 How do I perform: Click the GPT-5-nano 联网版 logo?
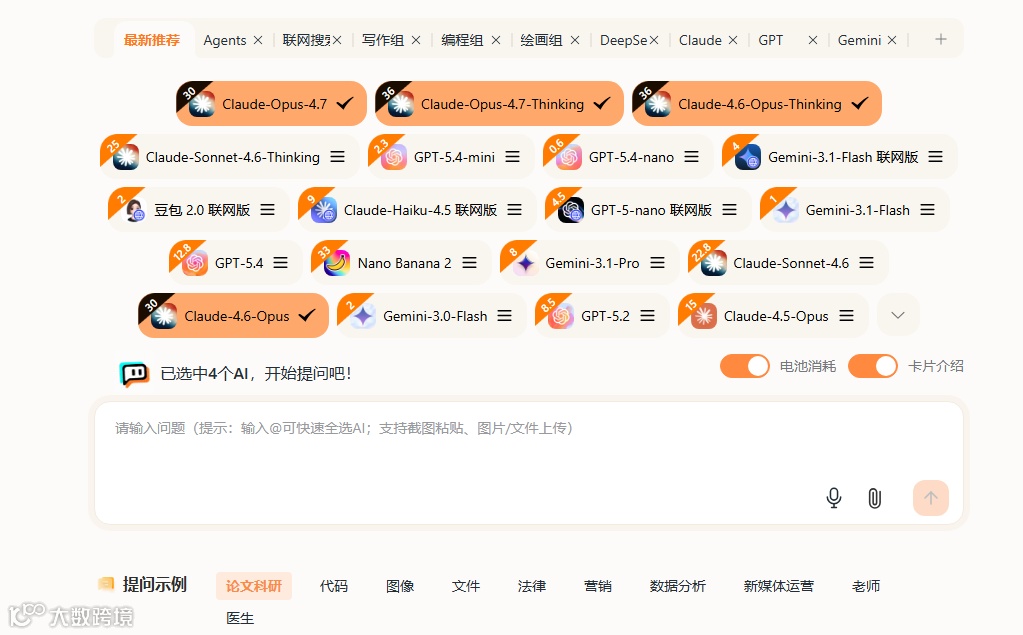[571, 210]
